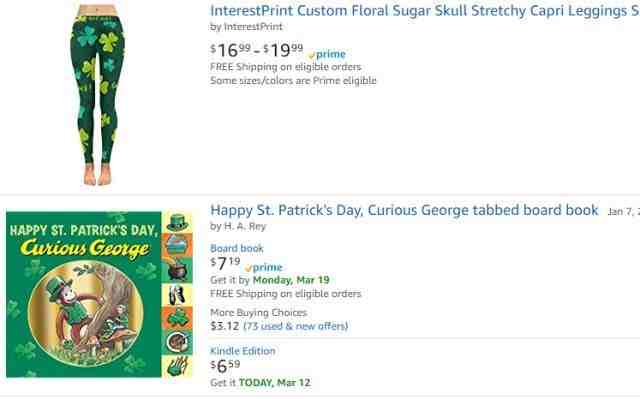The width and height of the screenshot is (640, 399).
Task: Click the dancing shoes tab icon
Action: tap(178, 295)
